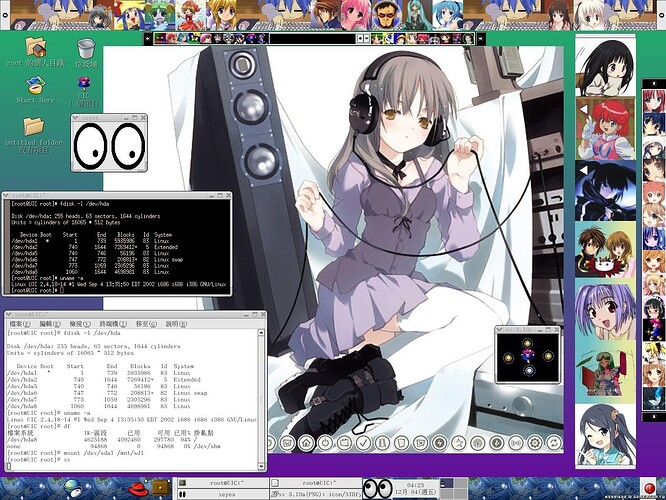Click the checkmark icon in the wallpaper dock

(x=363, y=443)
